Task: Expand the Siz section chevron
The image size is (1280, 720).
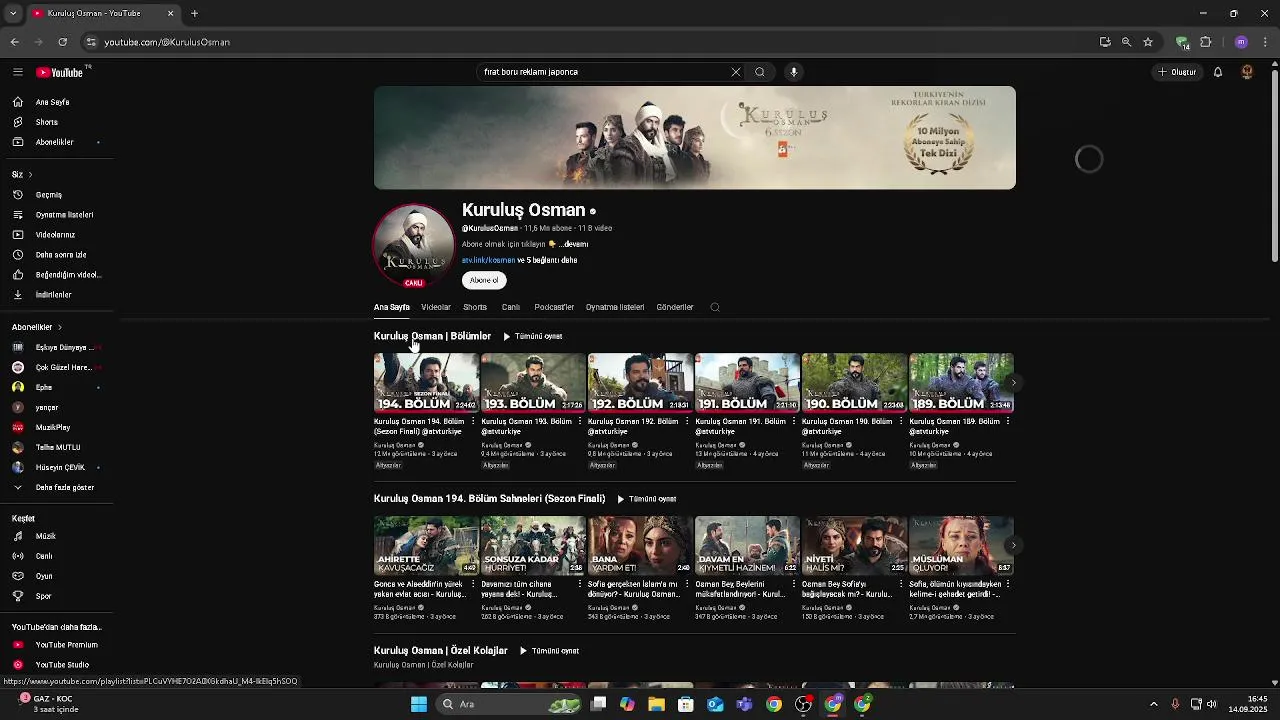Action: point(30,175)
